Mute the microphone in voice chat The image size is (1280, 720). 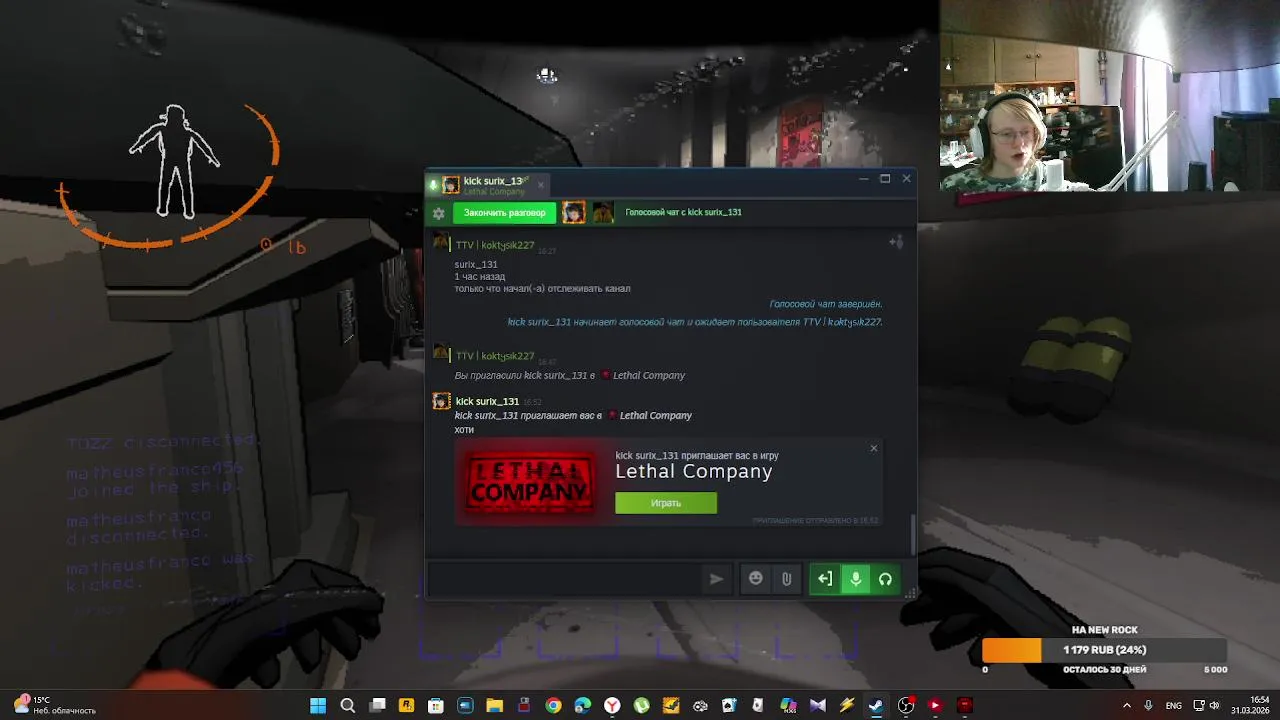click(855, 578)
